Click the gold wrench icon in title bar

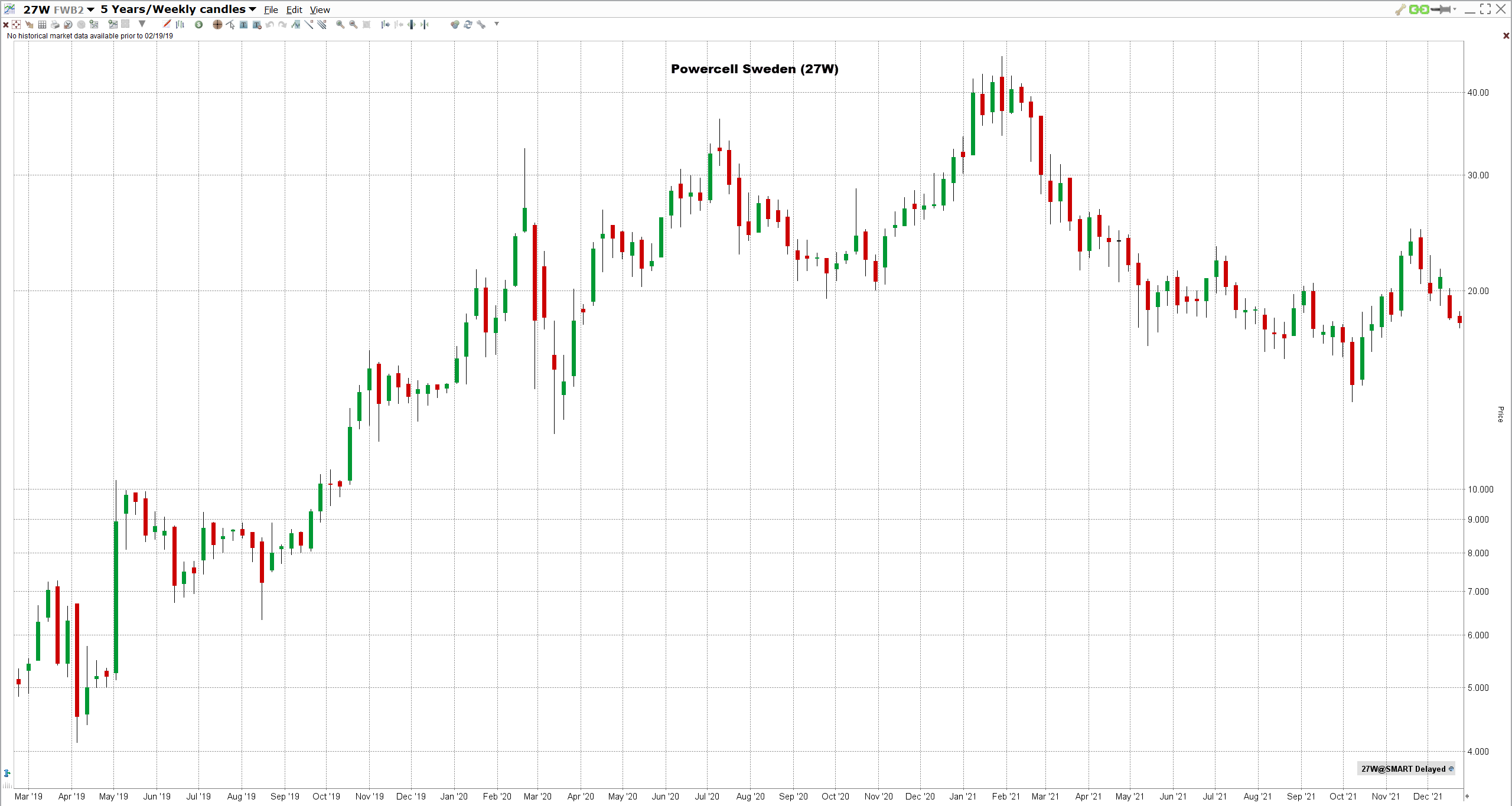point(1400,9)
